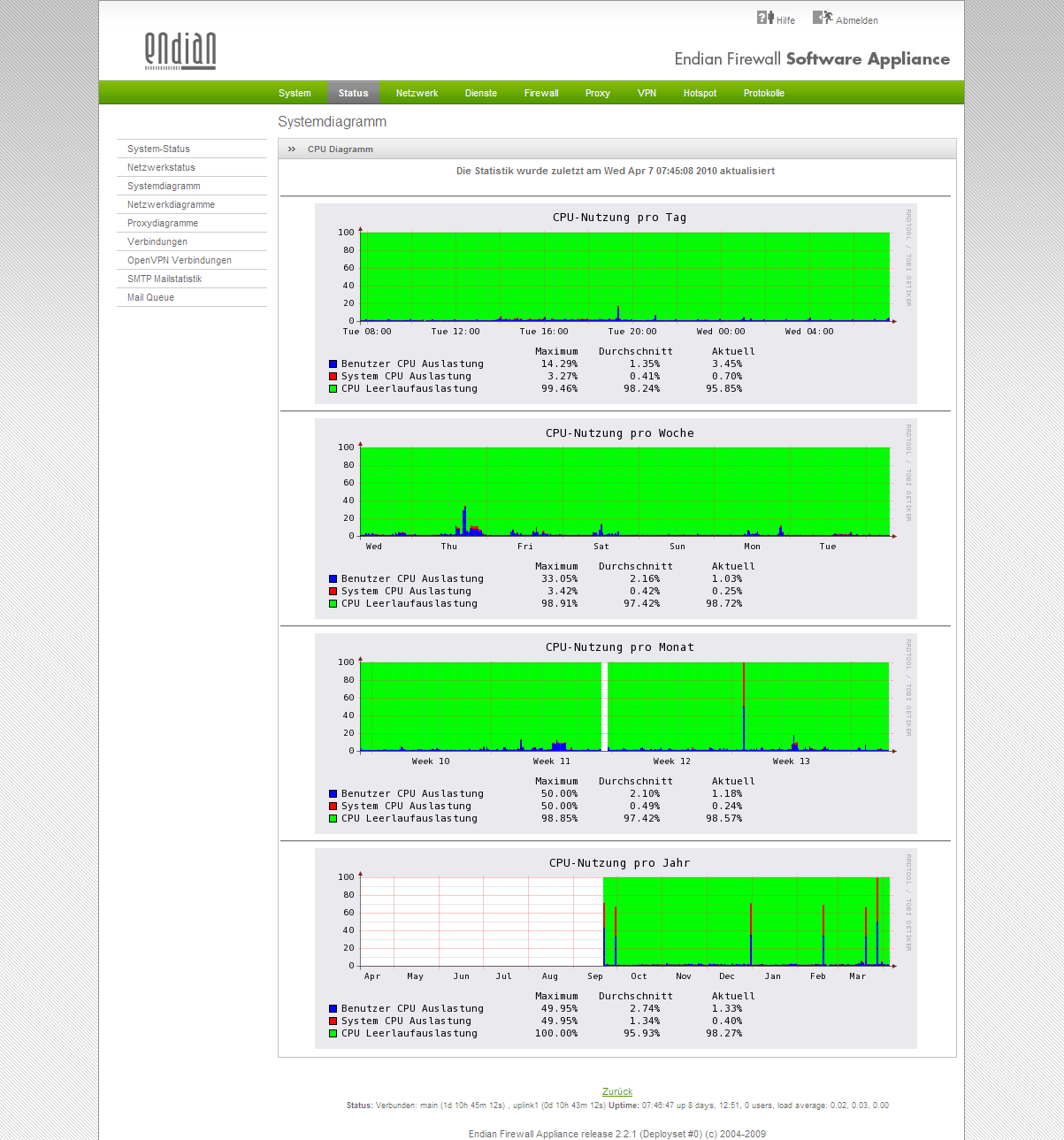Screen dimensions: 1064x1140
Task: Open the Netzwerk menu tab
Action: [x=417, y=93]
